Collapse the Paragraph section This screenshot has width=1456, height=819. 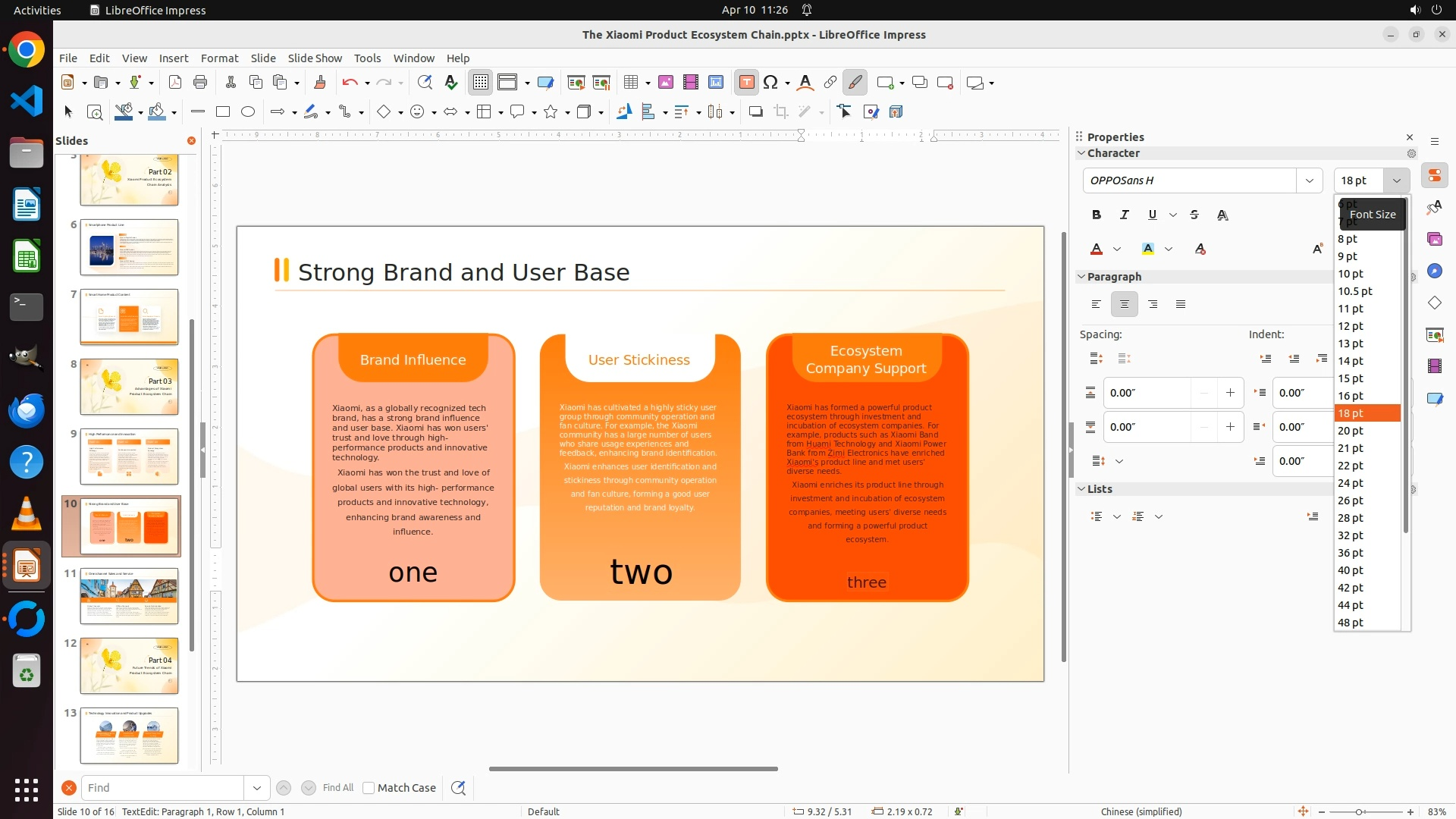(x=1081, y=277)
